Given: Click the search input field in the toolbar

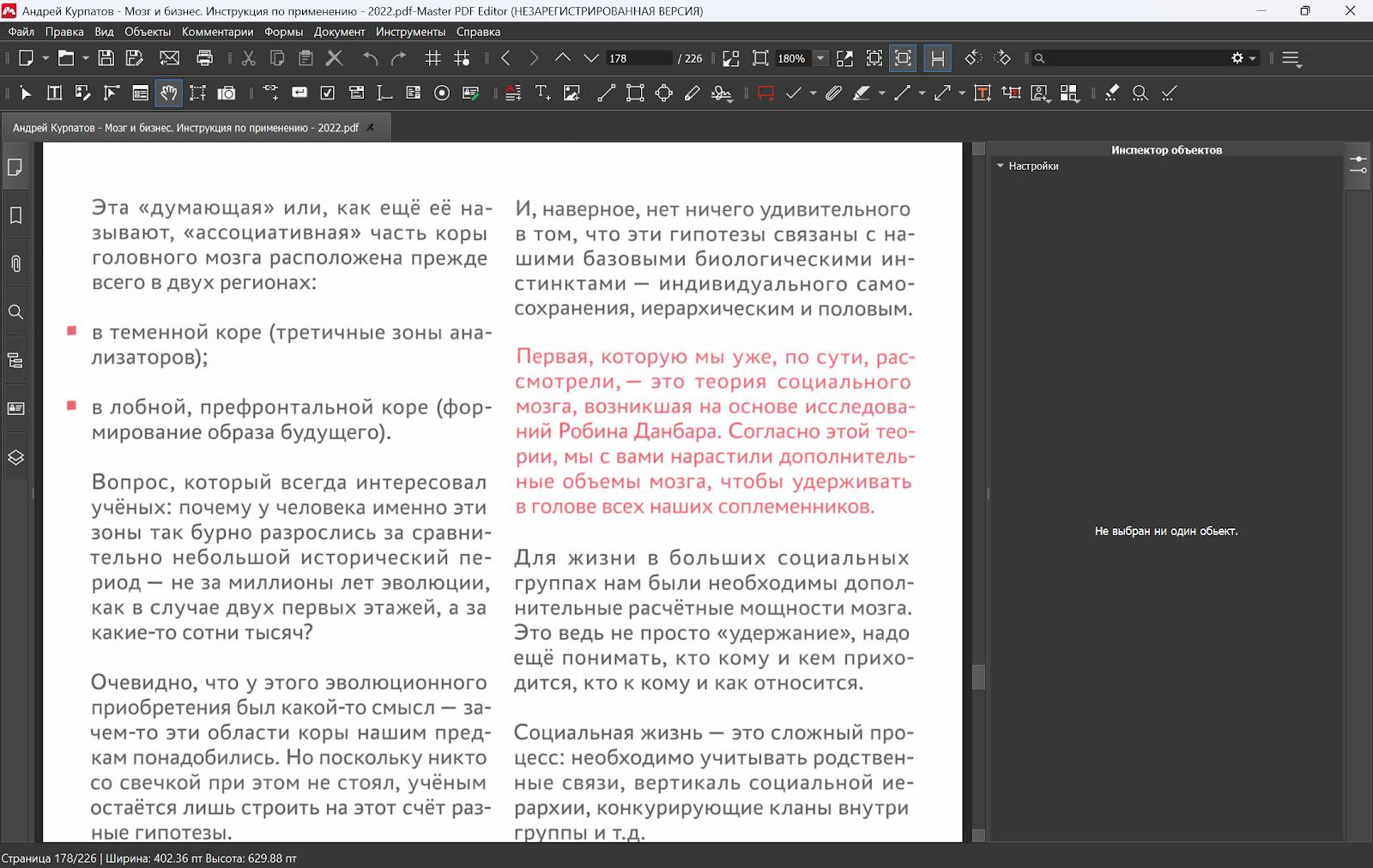Looking at the screenshot, I should point(1137,58).
